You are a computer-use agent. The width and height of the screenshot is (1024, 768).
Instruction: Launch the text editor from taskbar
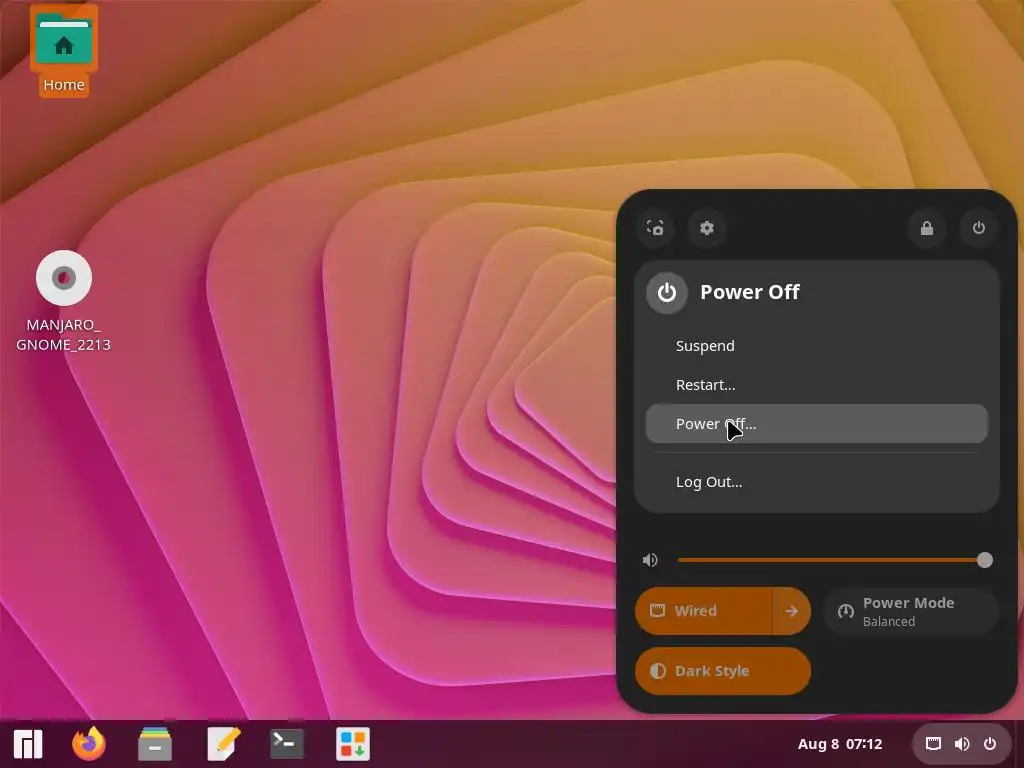[223, 744]
